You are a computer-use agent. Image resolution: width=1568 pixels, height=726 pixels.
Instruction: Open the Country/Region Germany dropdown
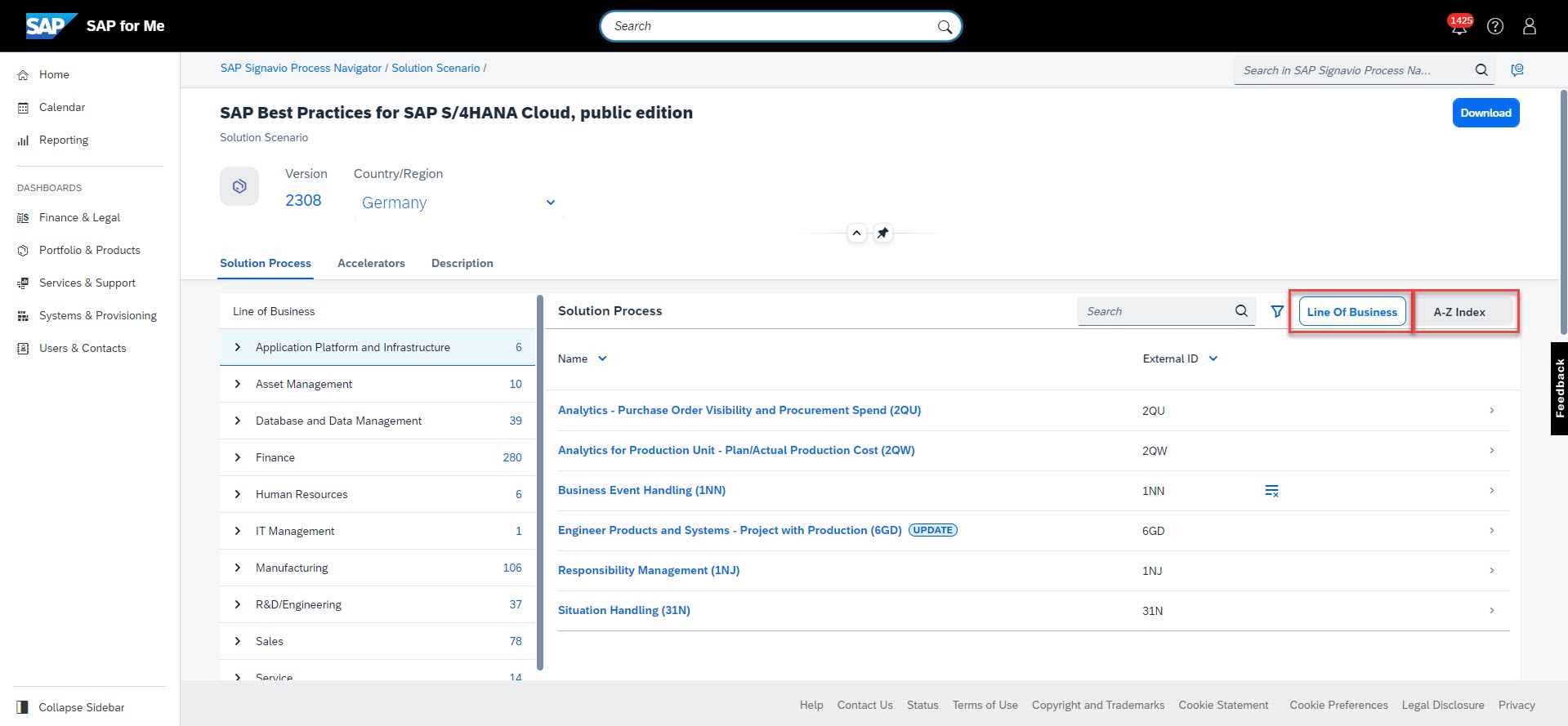551,203
